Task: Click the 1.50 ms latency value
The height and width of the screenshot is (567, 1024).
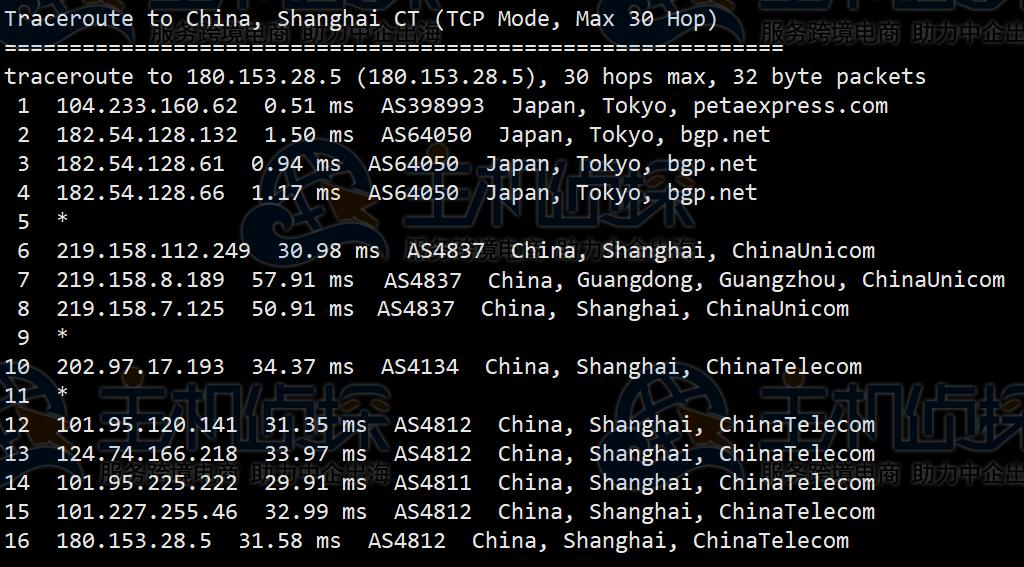Action: [308, 135]
